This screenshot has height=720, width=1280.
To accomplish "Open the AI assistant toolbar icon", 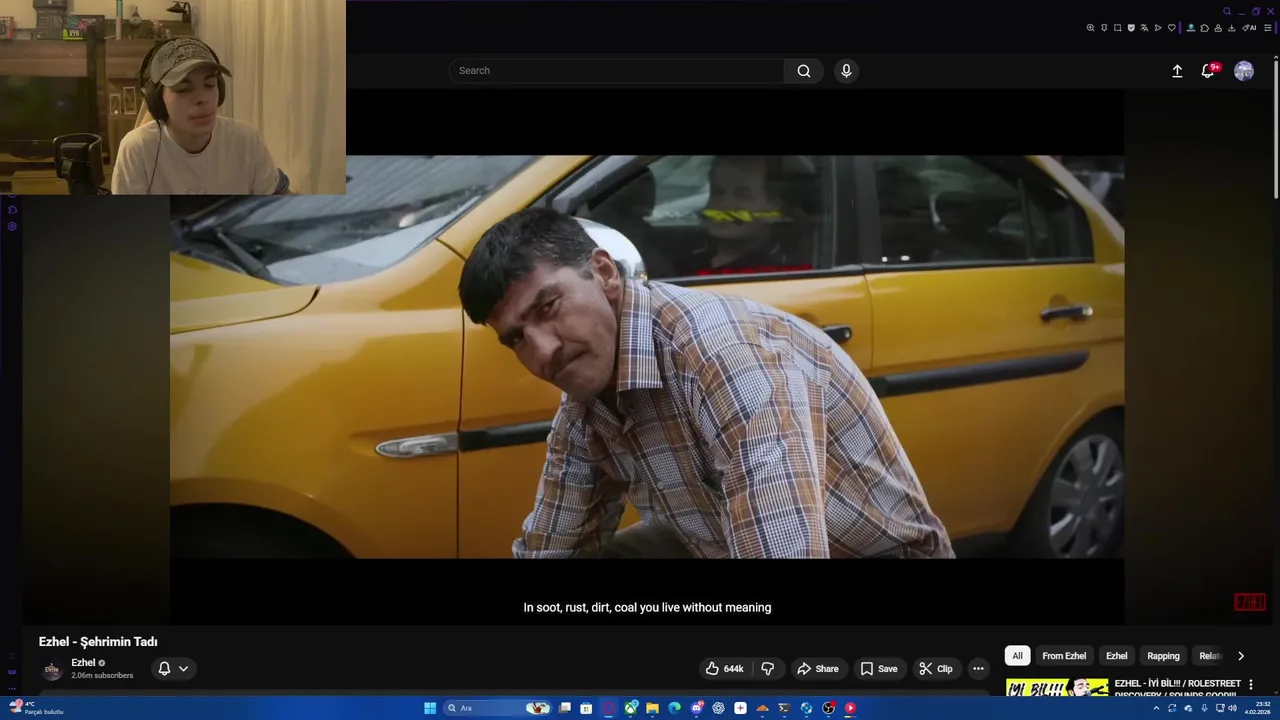I will pos(1249,28).
